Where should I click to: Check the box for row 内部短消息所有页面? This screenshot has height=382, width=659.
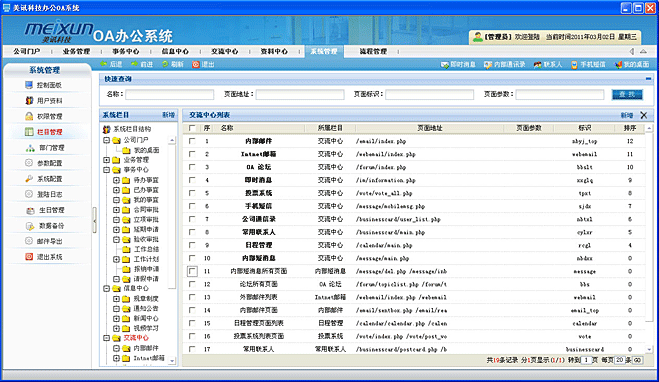[x=192, y=271]
